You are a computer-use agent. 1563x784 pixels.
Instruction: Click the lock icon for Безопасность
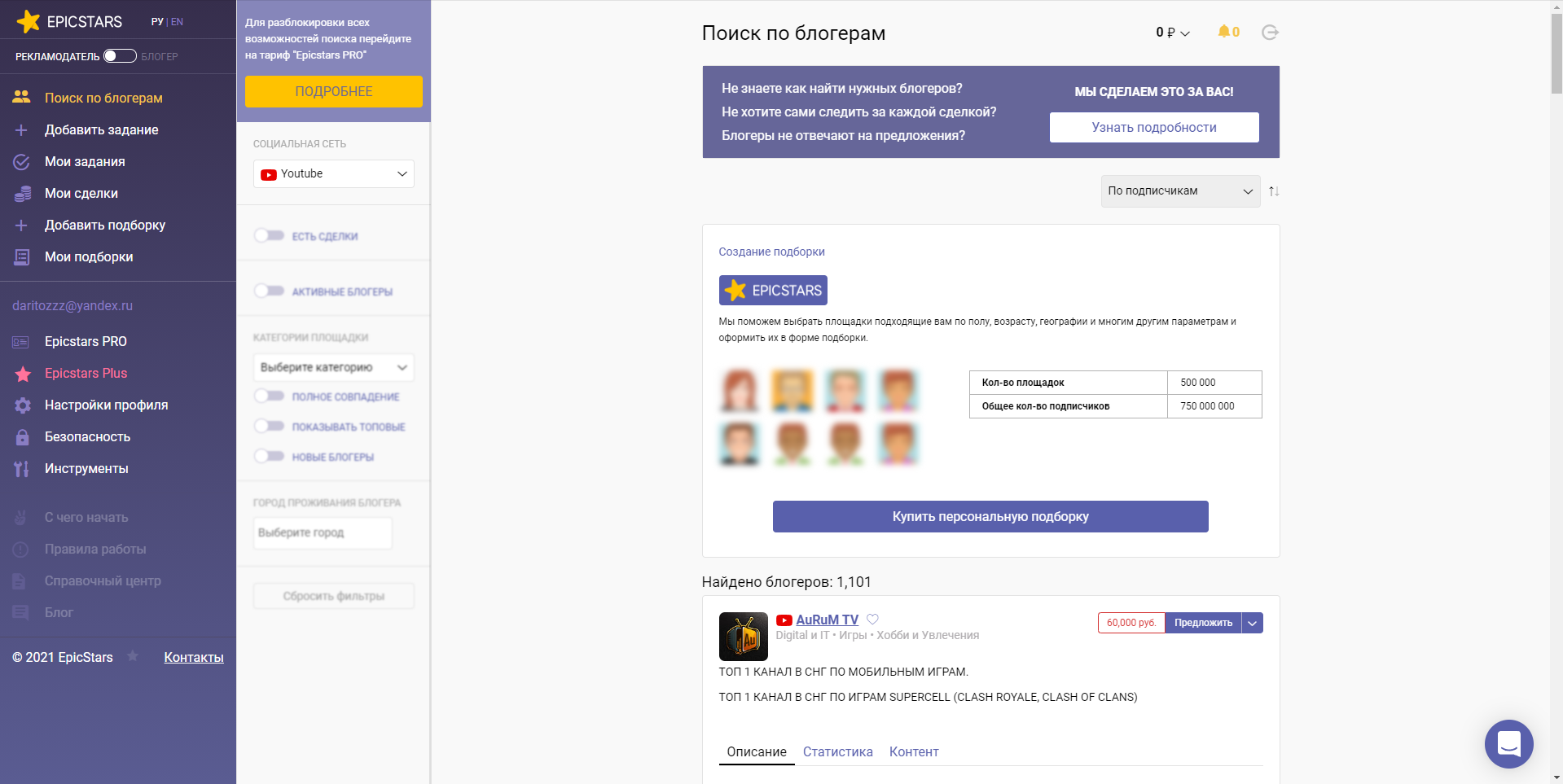23,437
